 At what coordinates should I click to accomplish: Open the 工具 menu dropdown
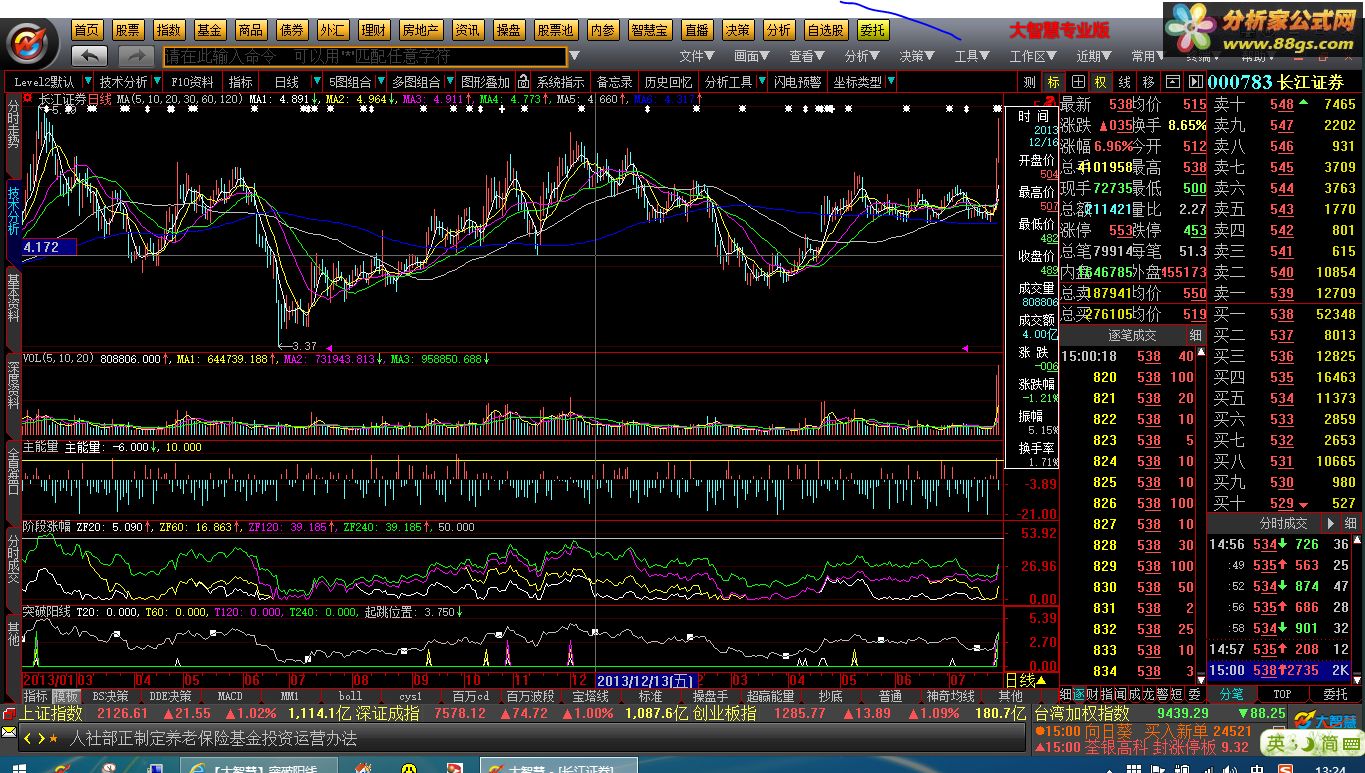pos(972,57)
